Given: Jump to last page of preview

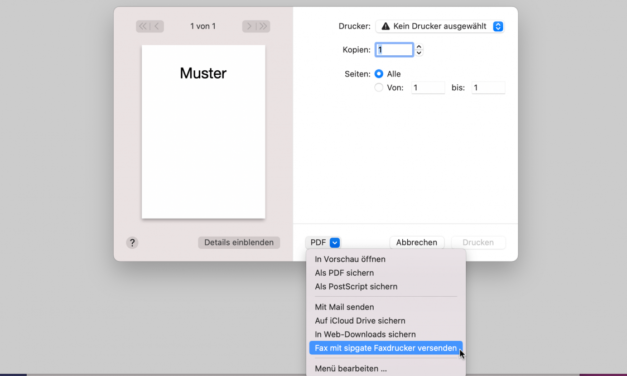Looking at the screenshot, I should (263, 26).
